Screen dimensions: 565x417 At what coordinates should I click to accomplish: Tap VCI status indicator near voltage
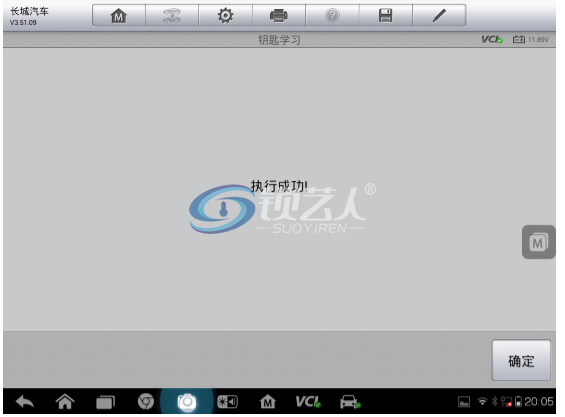pyautogui.click(x=492, y=39)
